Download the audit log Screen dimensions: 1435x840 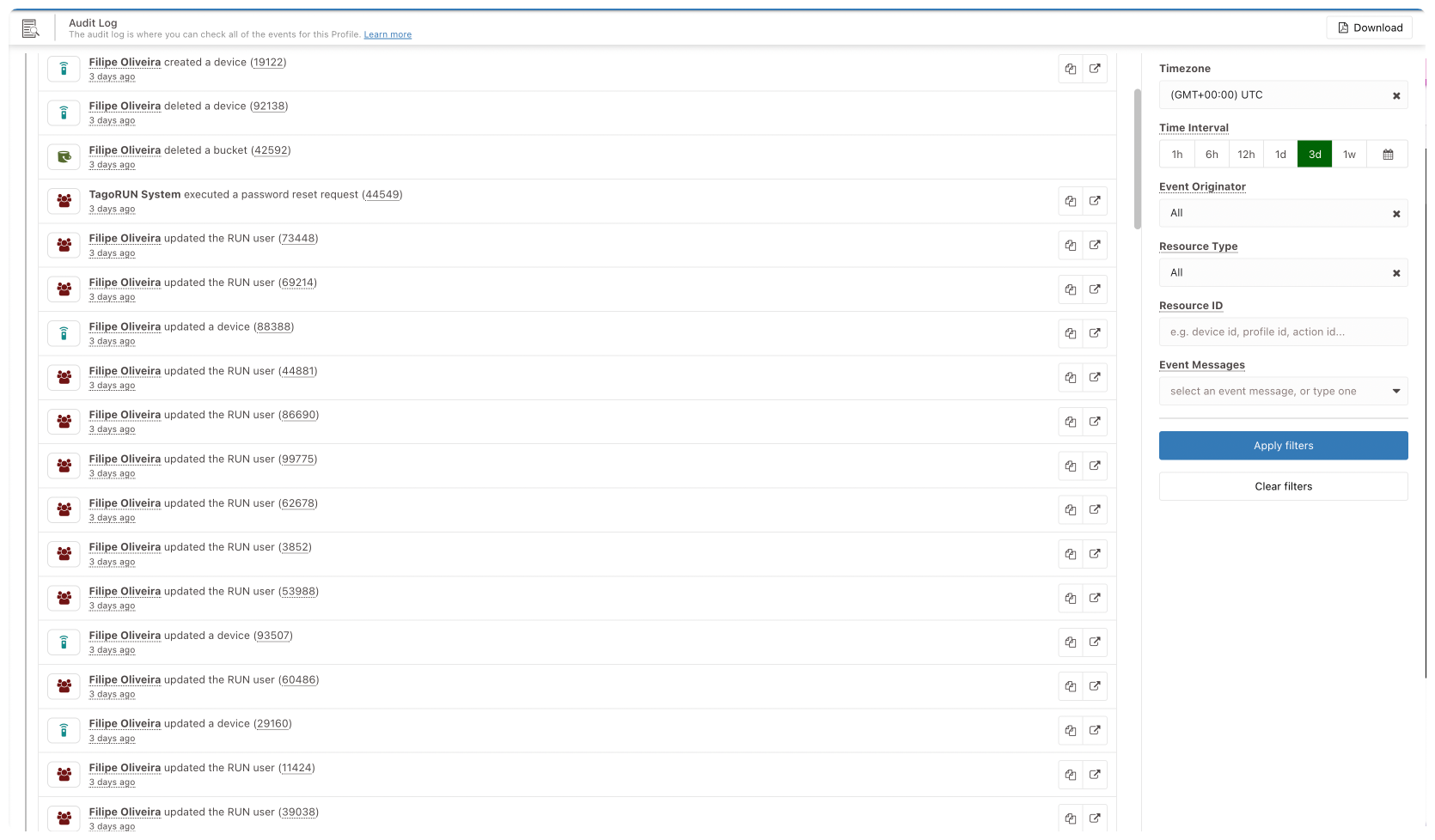click(x=1370, y=27)
